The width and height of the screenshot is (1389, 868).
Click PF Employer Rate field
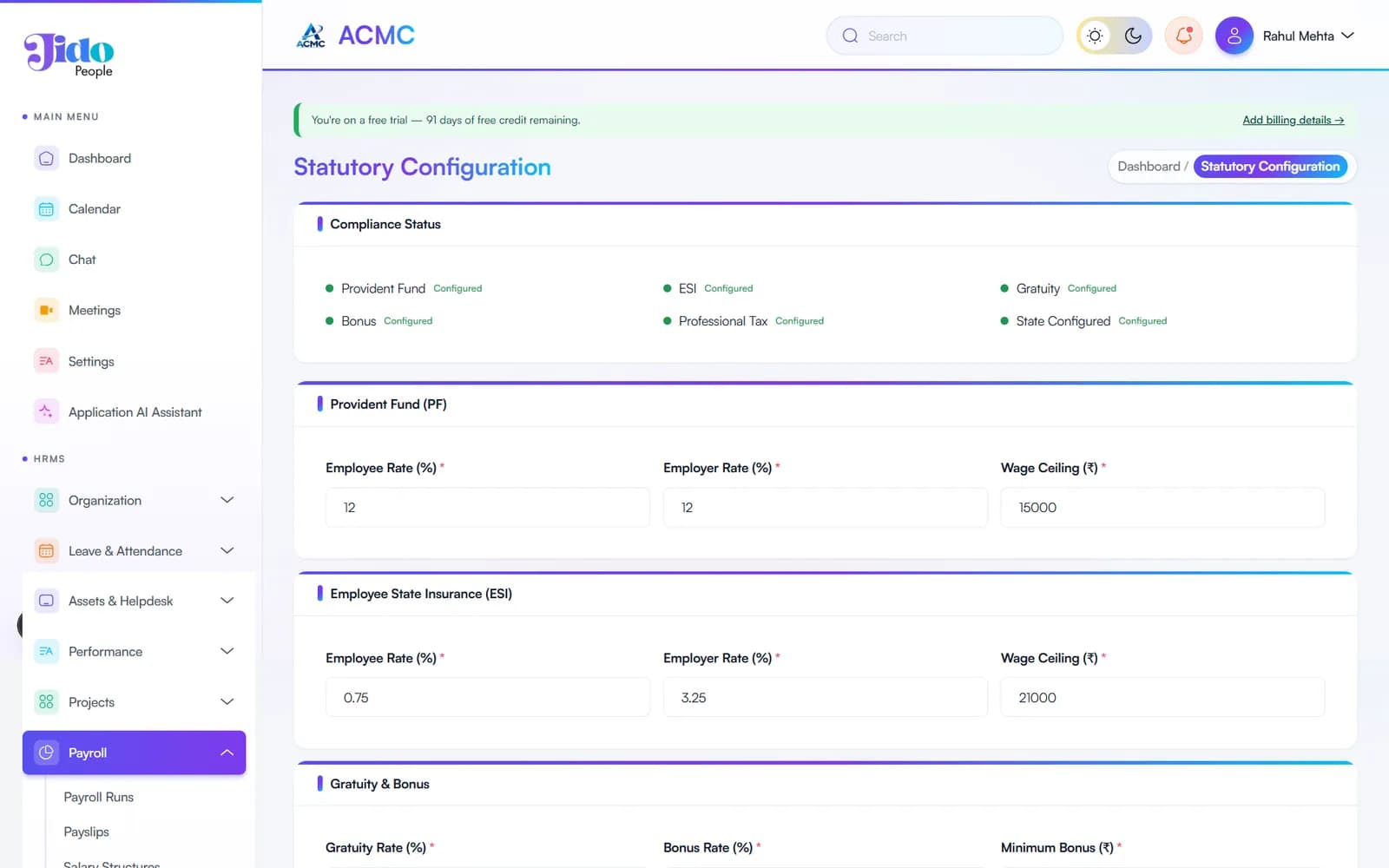[826, 508]
